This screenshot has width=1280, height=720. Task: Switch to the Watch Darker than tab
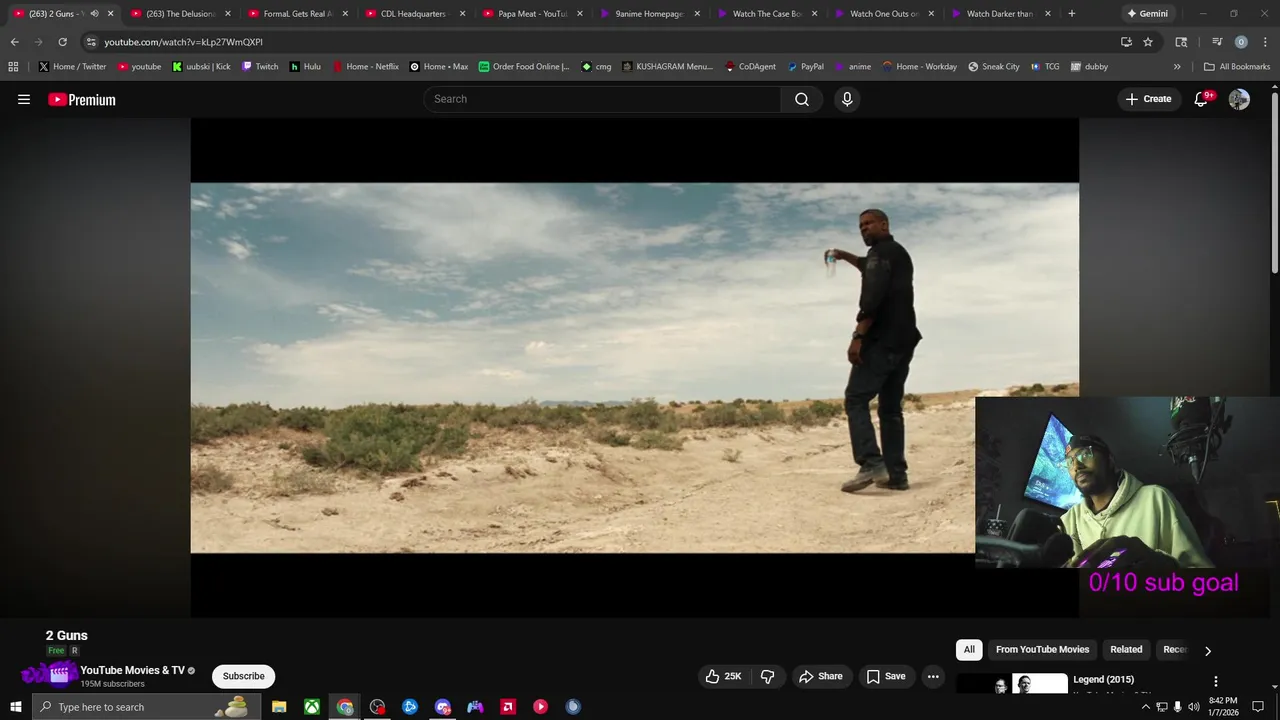(x=1000, y=14)
